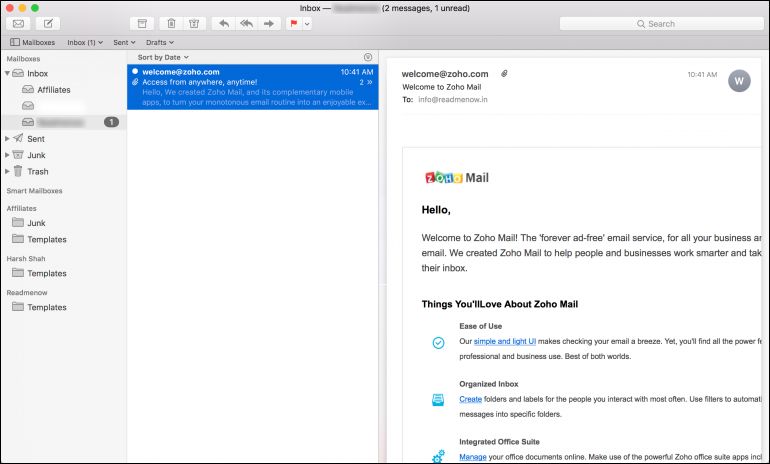Click the 'Welcome to Zoho Mail' subject line
Viewport: 770px width, 464px height.
pos(441,87)
